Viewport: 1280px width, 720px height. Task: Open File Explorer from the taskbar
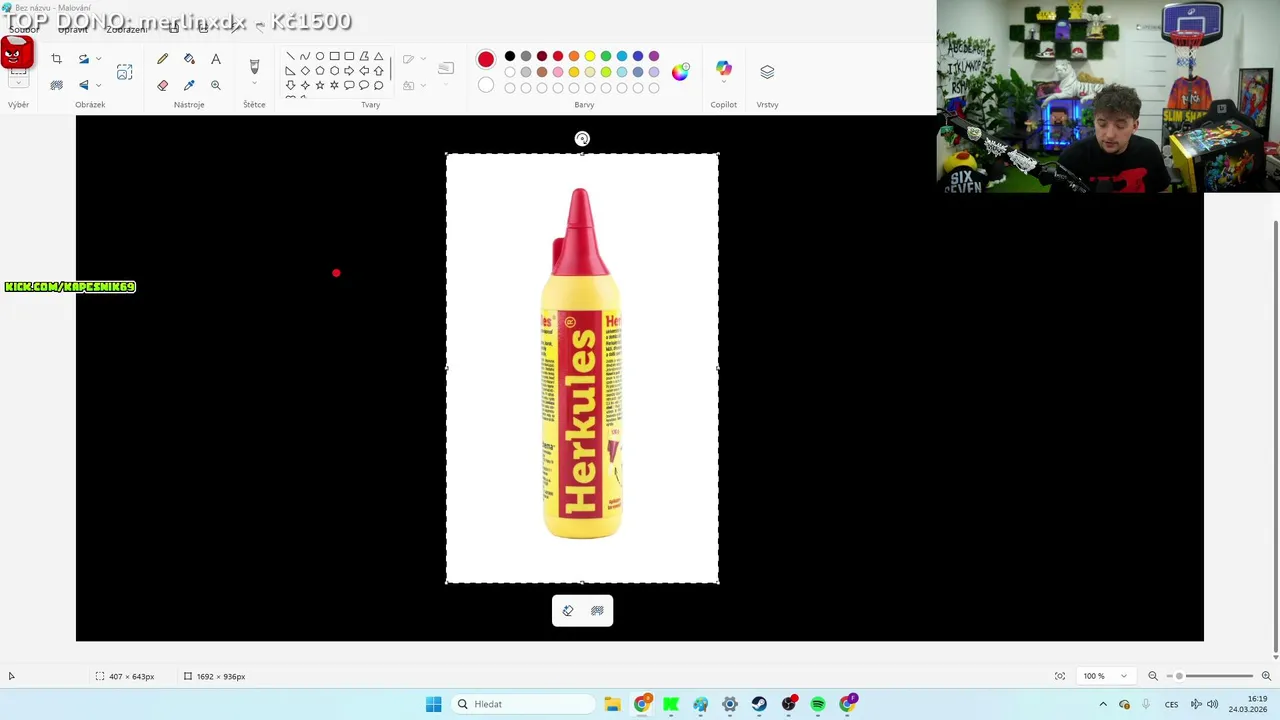(x=612, y=704)
